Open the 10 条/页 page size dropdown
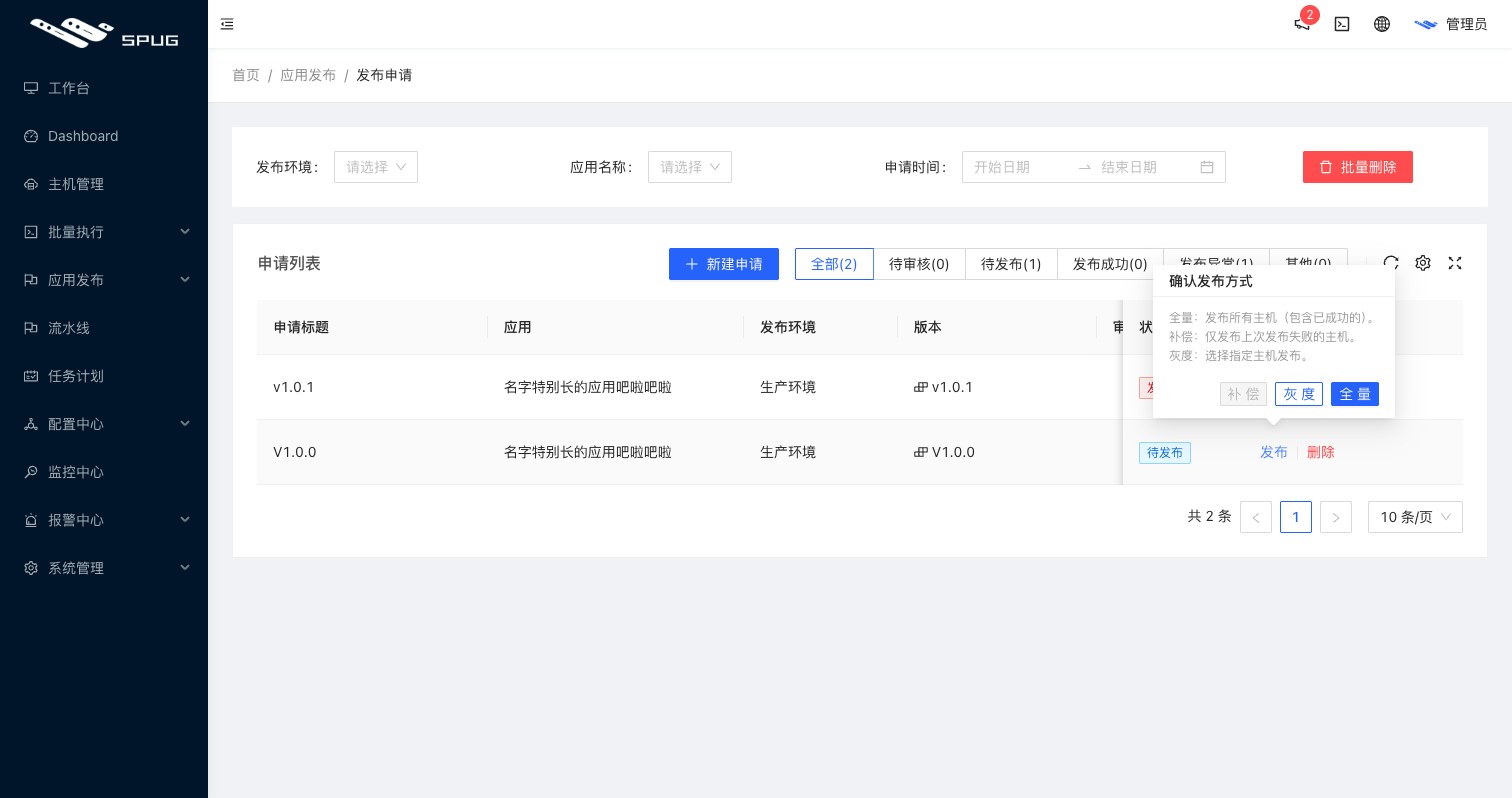The width and height of the screenshot is (1512, 798). (x=1415, y=517)
